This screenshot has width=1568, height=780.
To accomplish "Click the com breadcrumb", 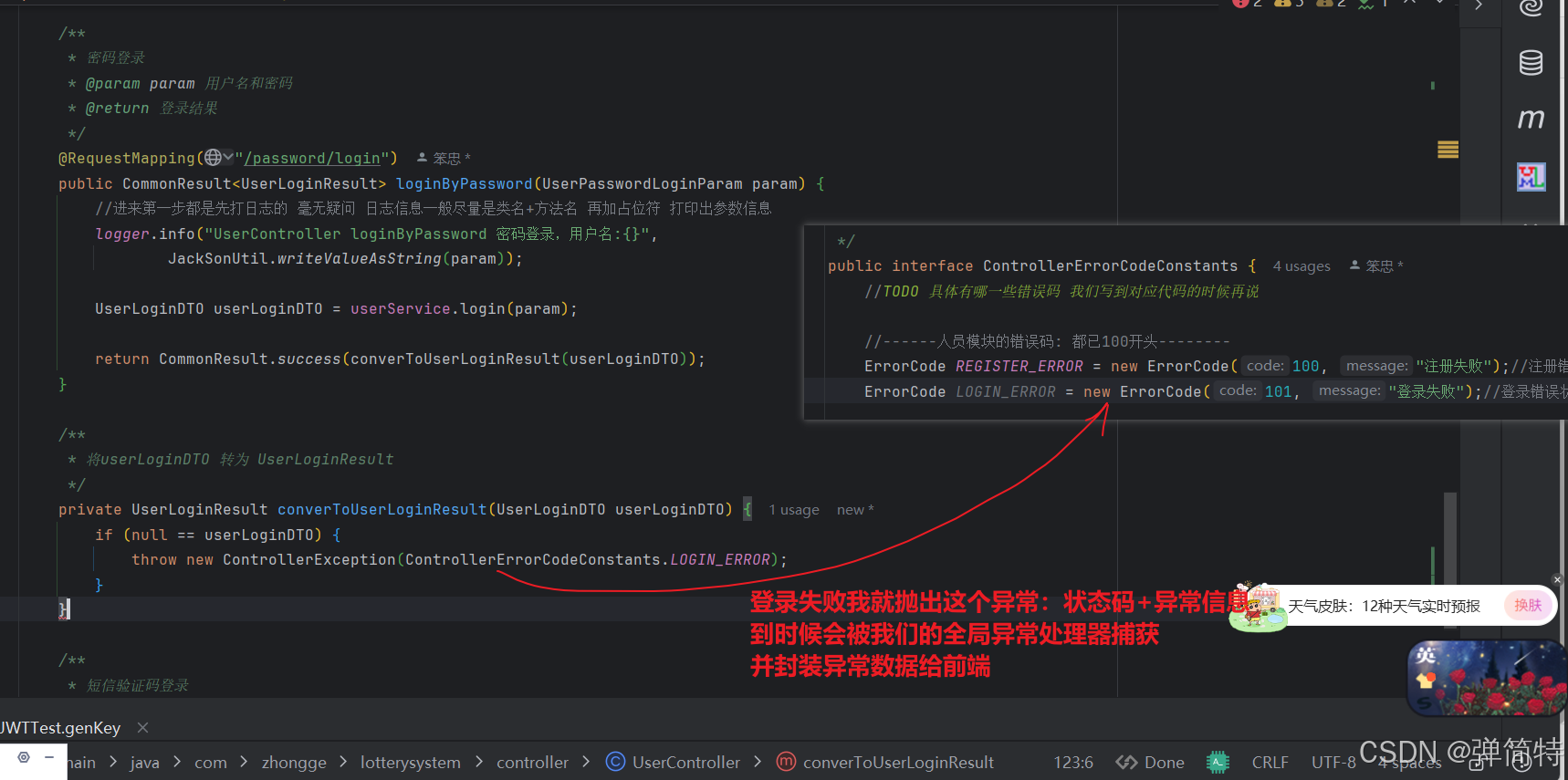I will coord(211,763).
